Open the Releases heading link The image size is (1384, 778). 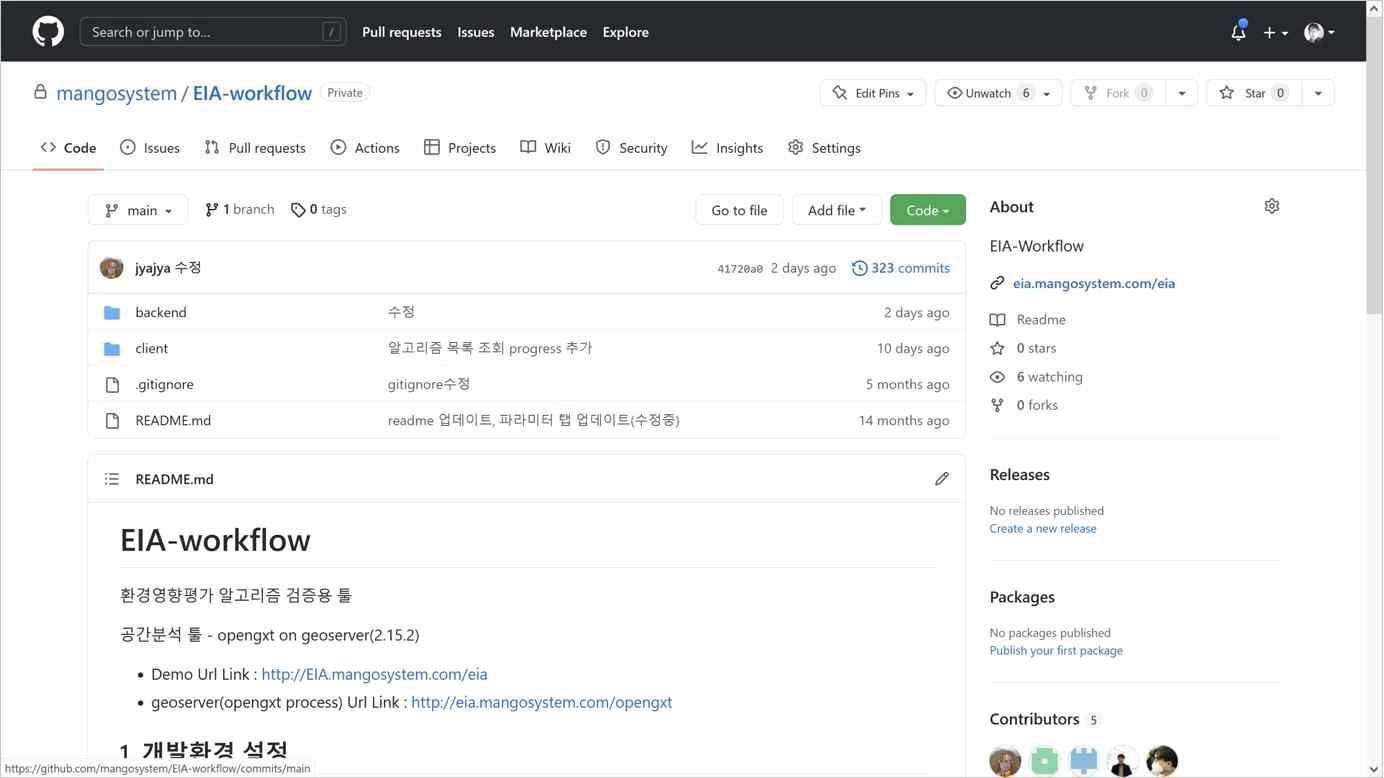pos(1019,475)
